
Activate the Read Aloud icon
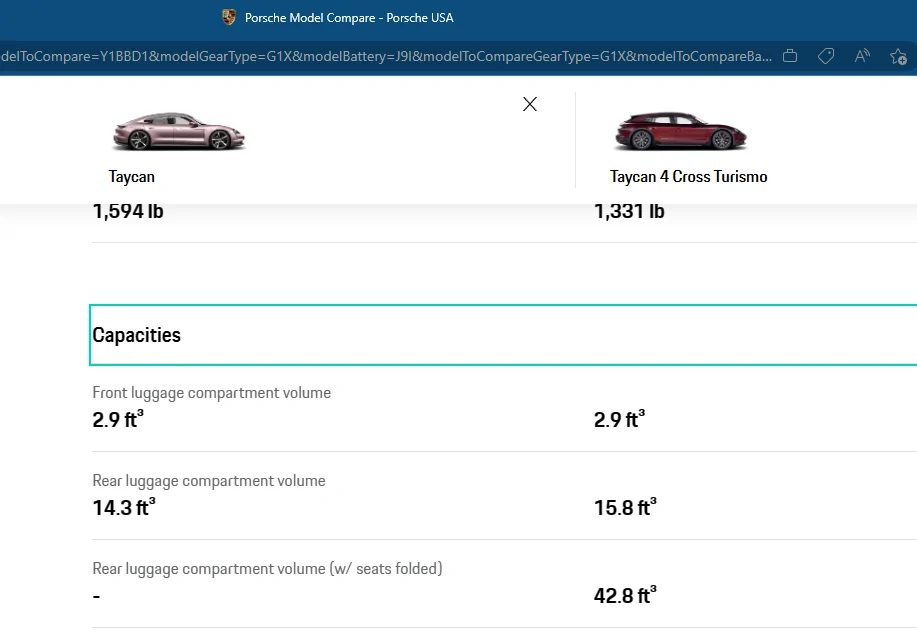pyautogui.click(x=862, y=56)
